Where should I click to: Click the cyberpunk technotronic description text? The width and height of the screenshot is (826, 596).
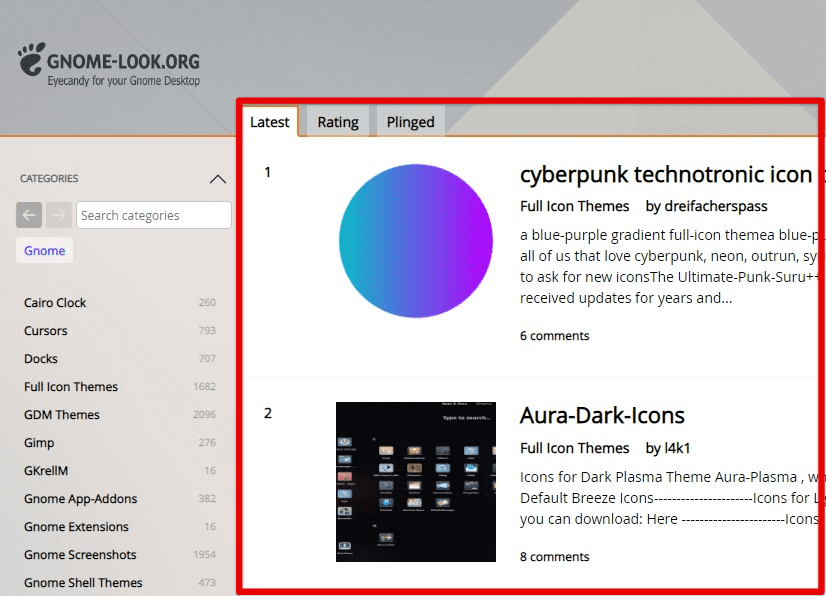click(x=669, y=266)
